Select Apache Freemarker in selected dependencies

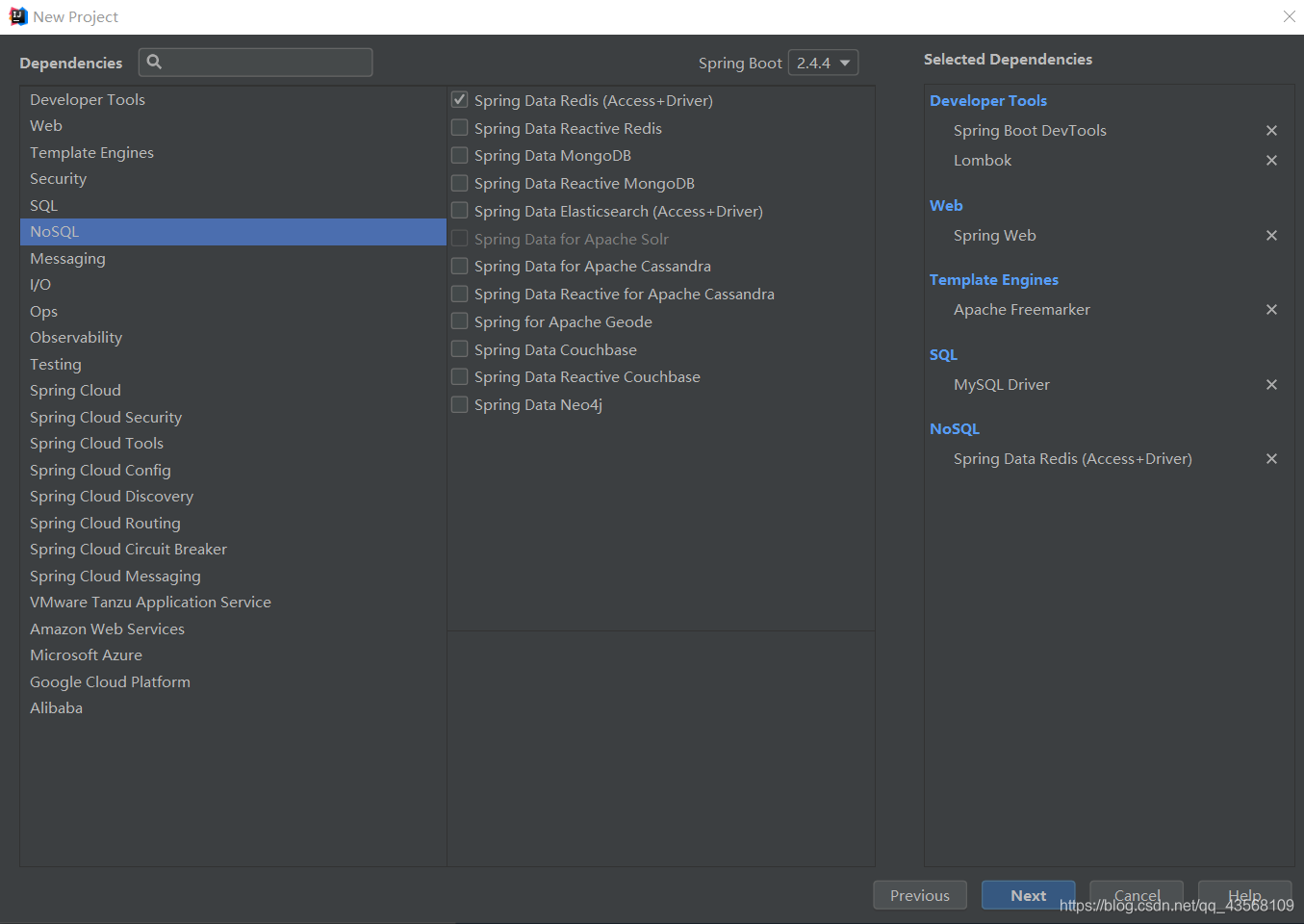click(1022, 310)
